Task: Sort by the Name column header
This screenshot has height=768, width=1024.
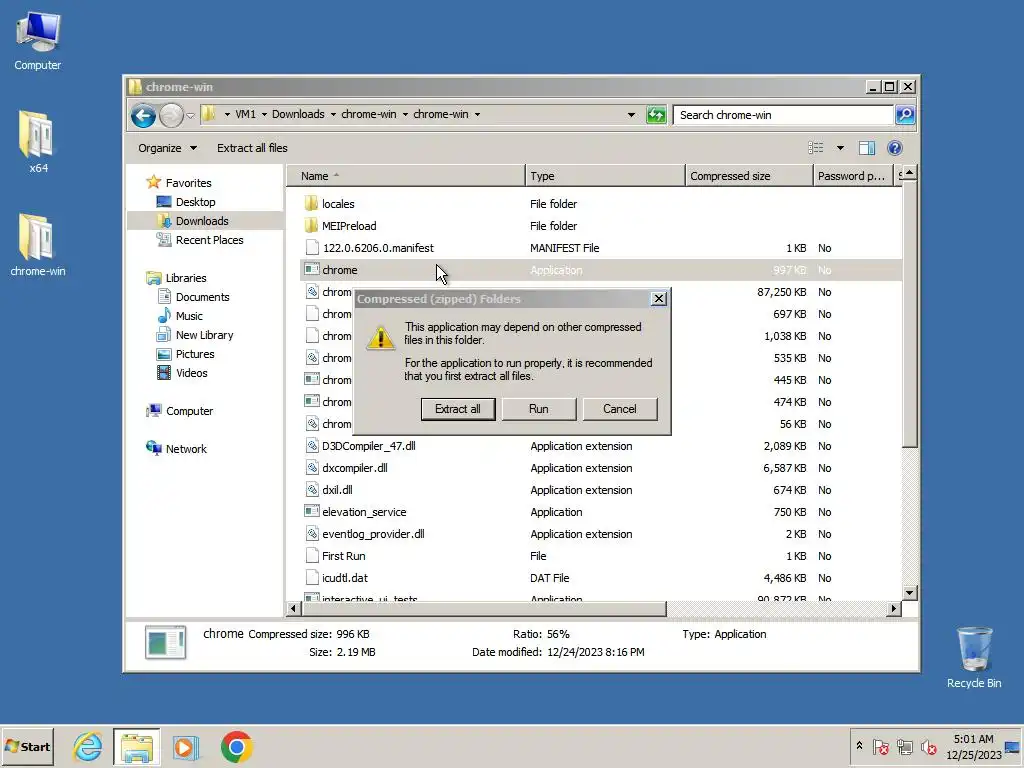Action: (x=405, y=176)
